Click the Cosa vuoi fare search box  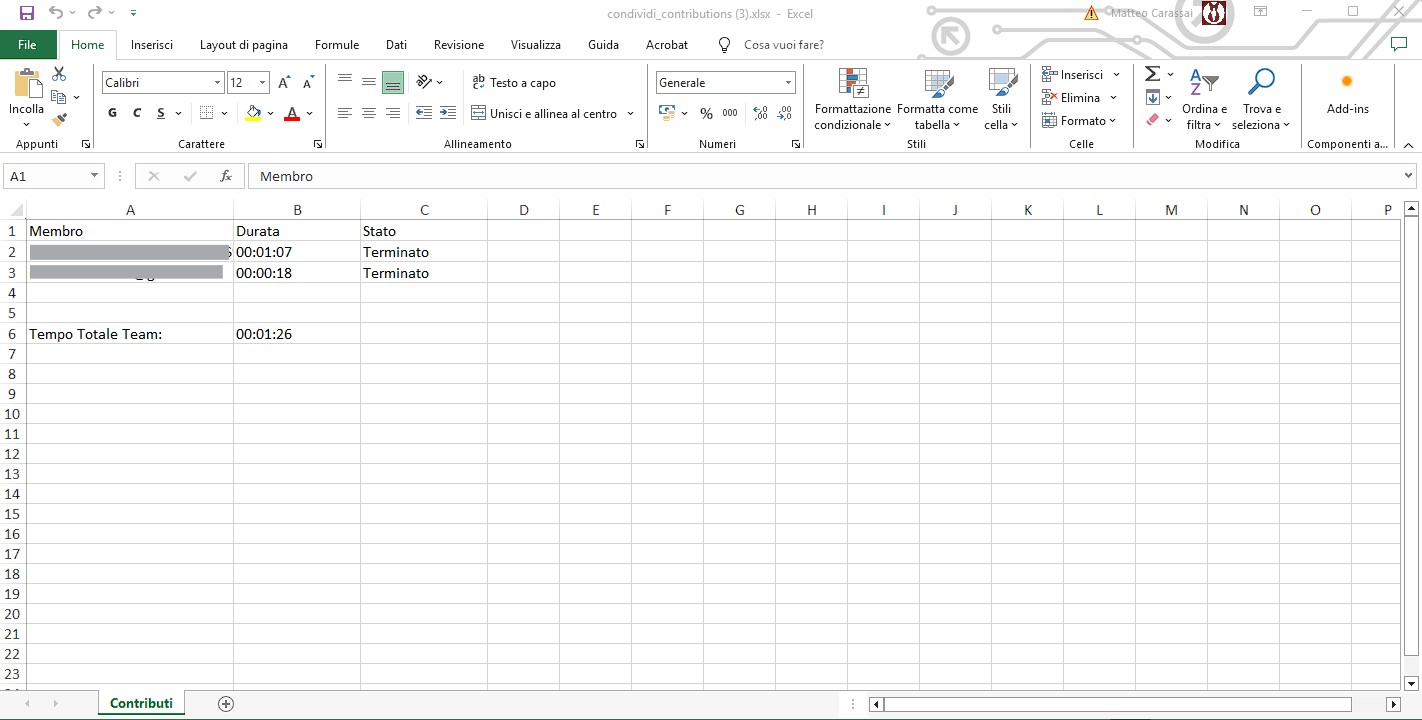coord(783,45)
